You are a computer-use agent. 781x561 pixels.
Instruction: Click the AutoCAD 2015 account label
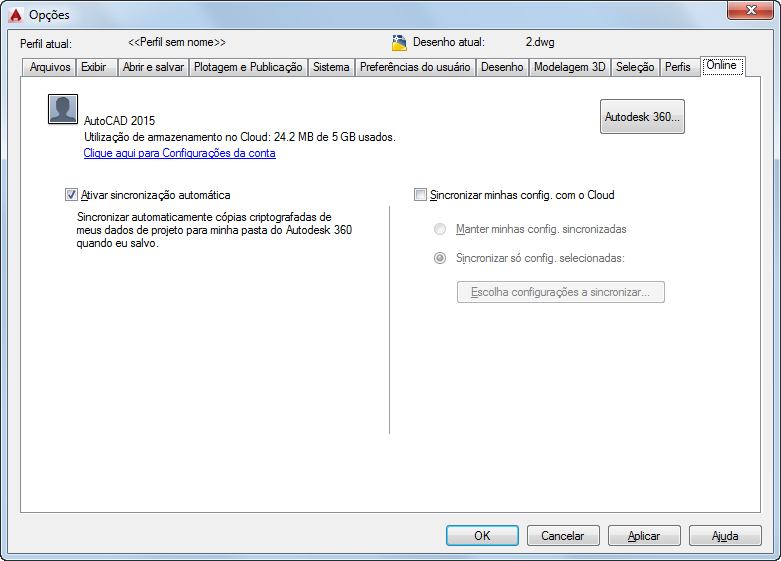[120, 121]
